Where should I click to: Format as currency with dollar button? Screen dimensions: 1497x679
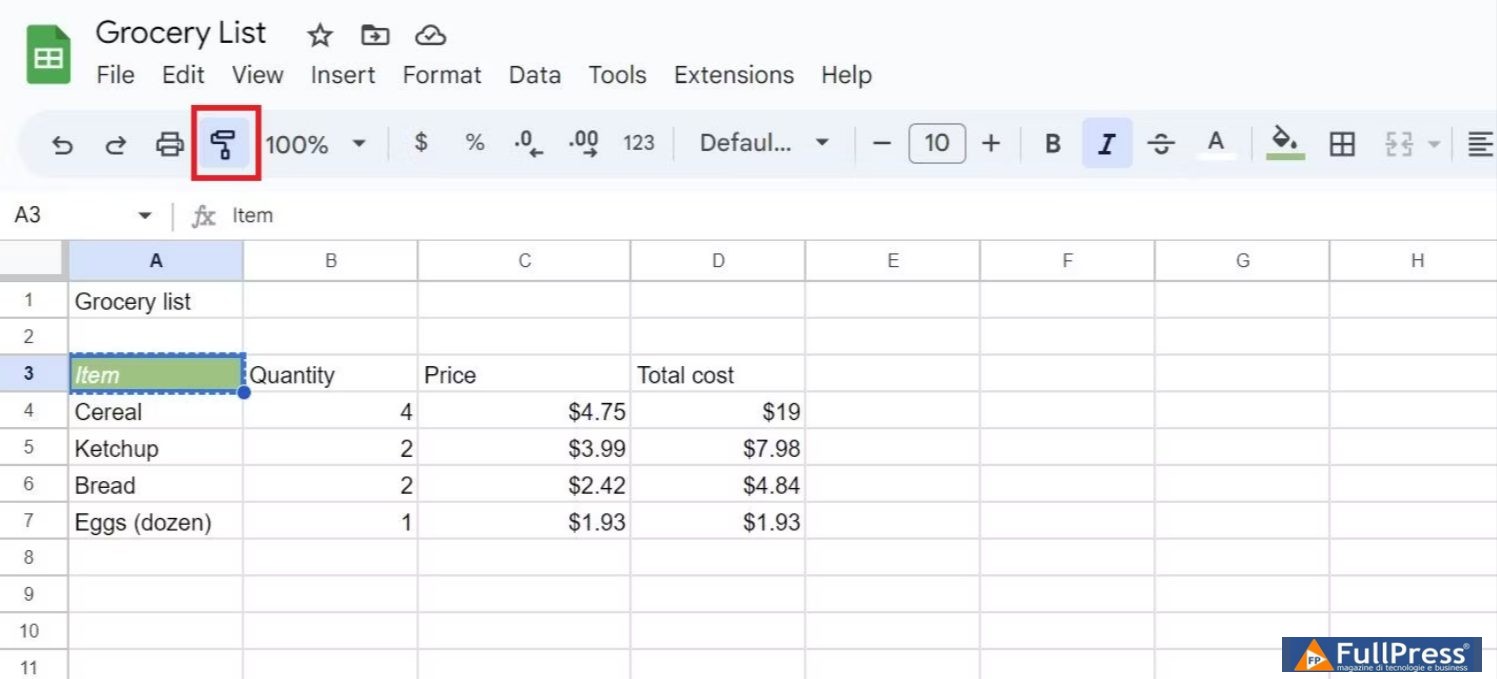[x=421, y=143]
